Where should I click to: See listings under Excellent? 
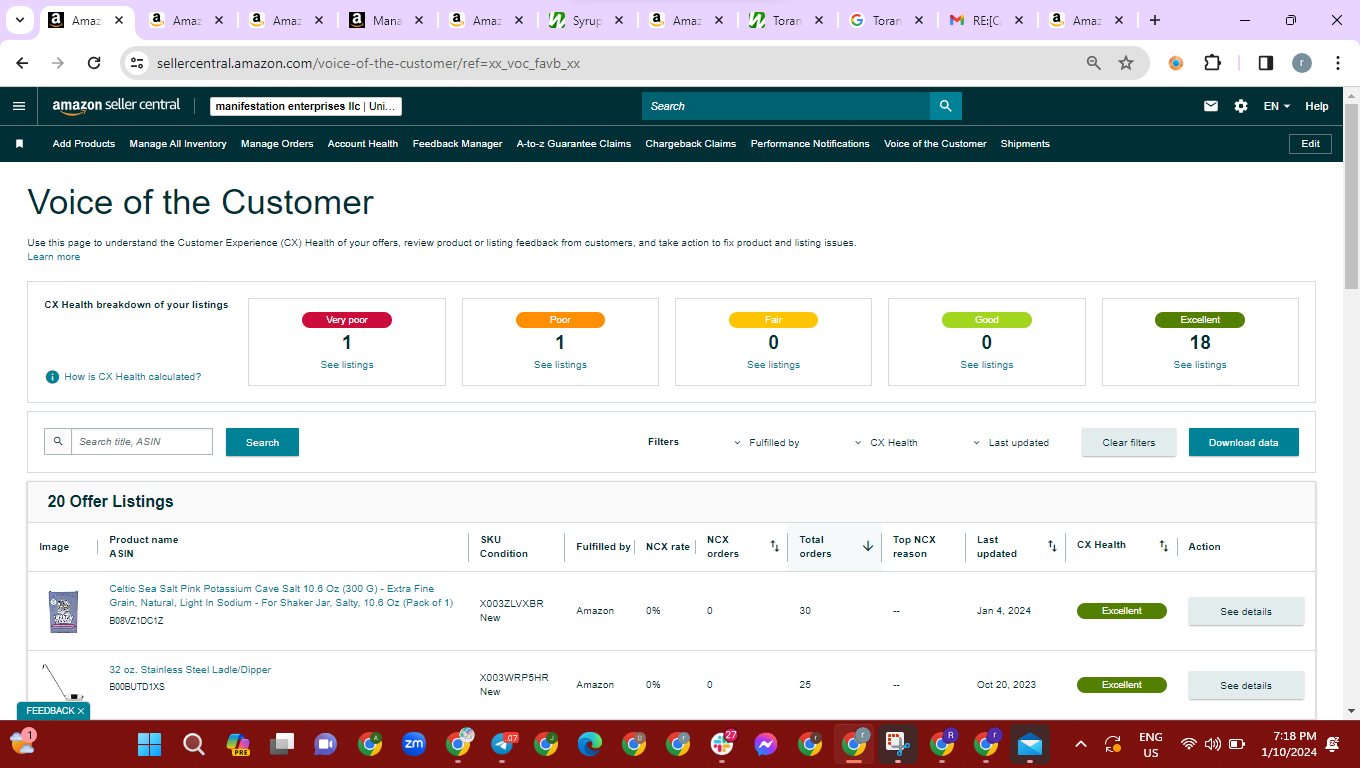pos(1200,365)
